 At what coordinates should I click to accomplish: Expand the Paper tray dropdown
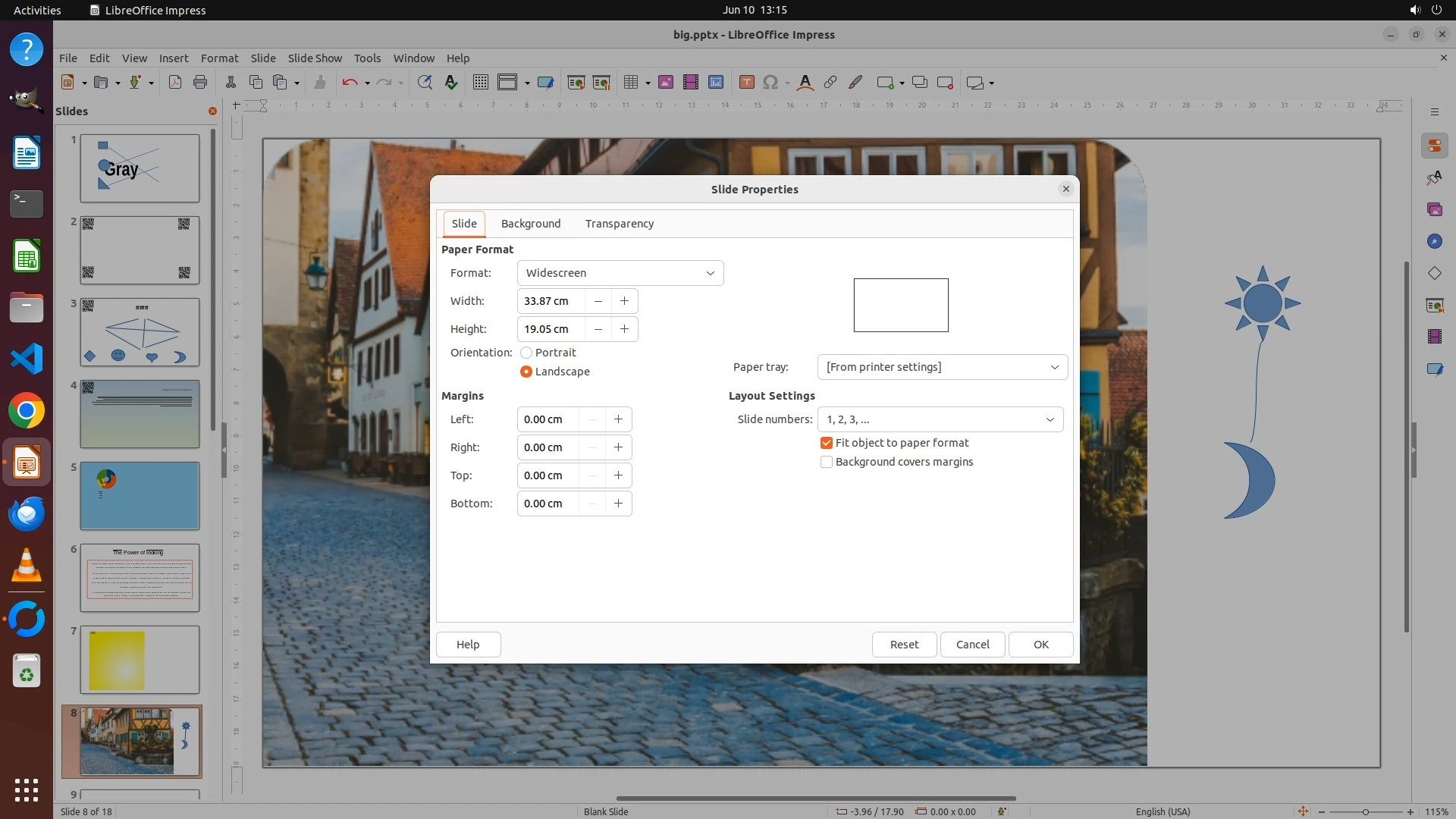pyautogui.click(x=942, y=367)
